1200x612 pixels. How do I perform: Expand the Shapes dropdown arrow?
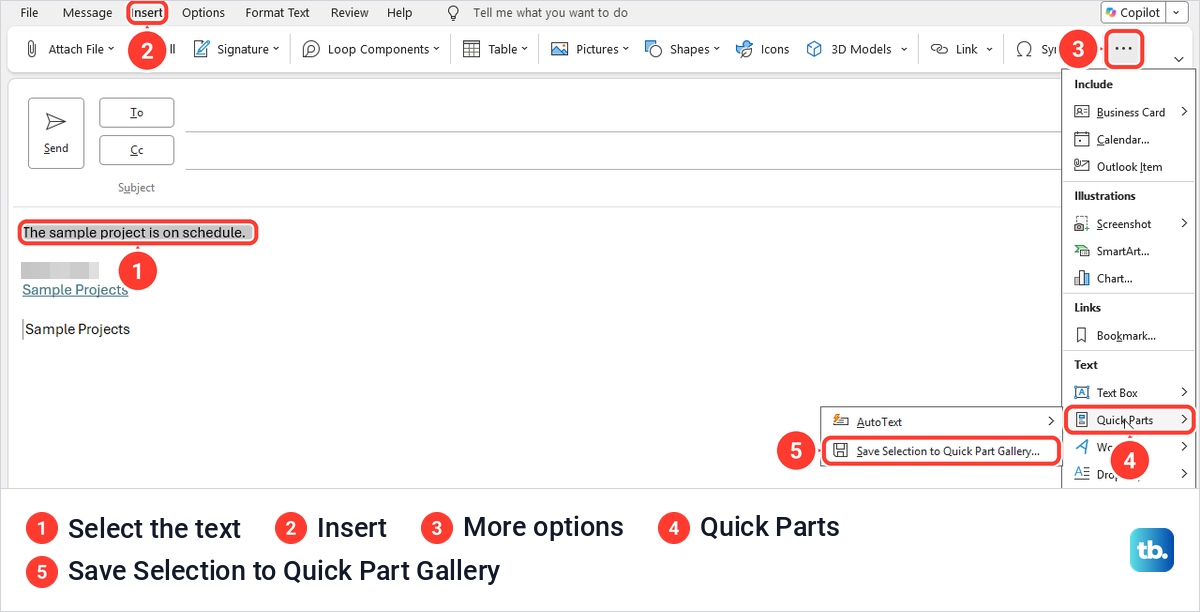(x=717, y=49)
